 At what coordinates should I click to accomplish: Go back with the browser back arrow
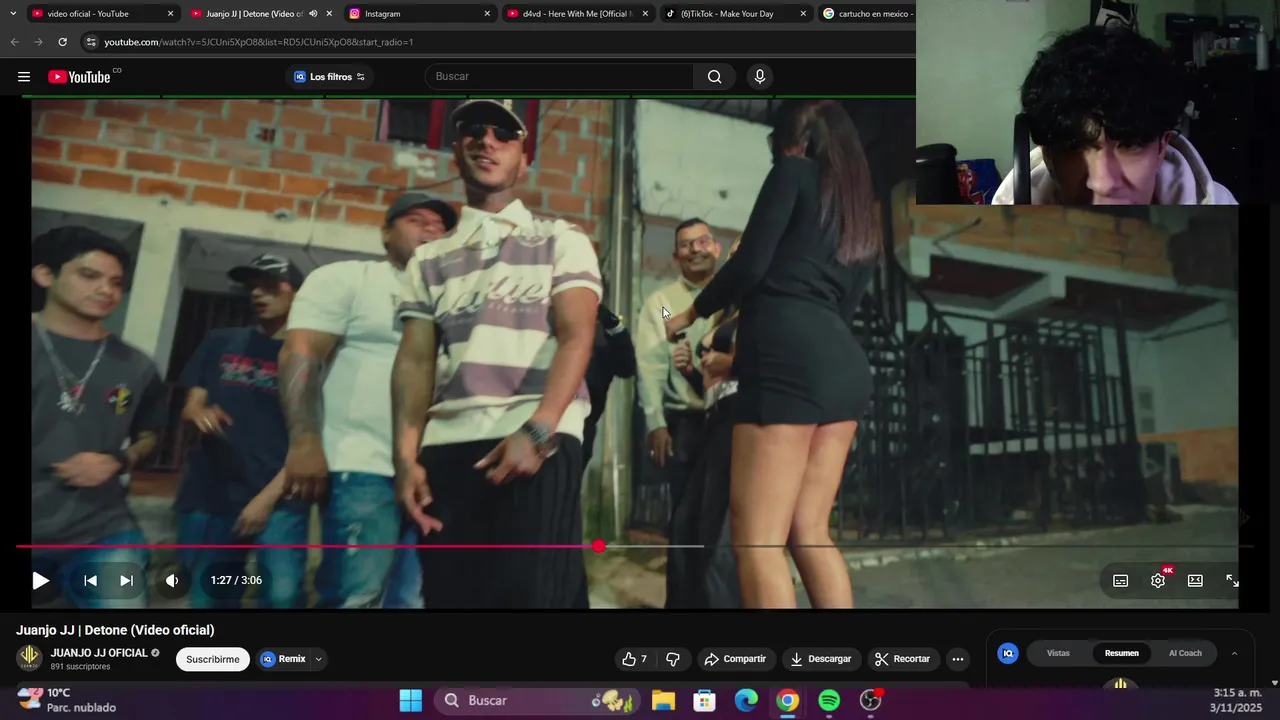[x=14, y=42]
